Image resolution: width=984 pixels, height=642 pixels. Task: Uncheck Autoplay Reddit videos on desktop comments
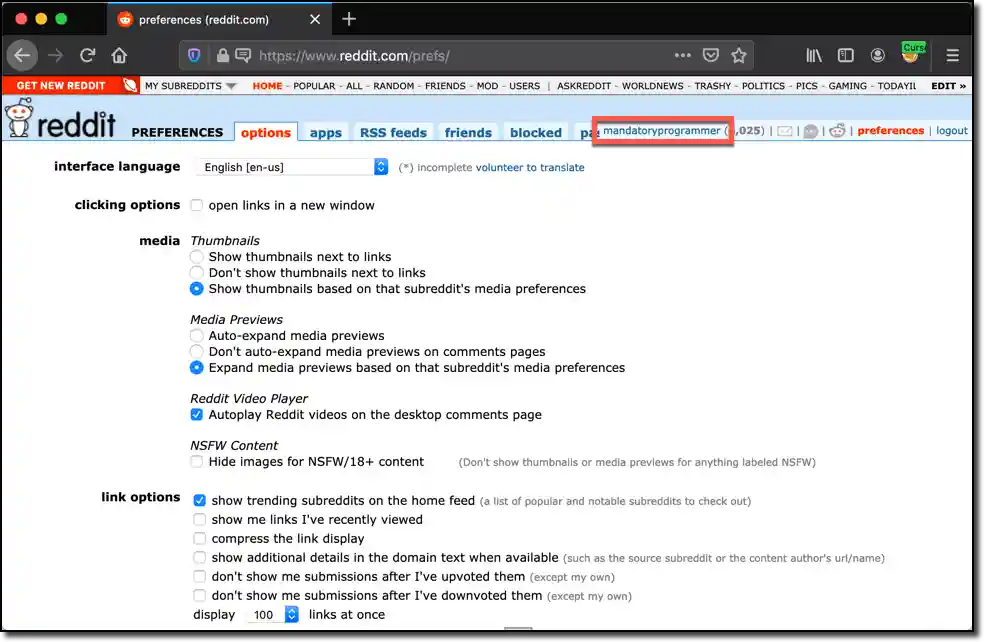[196, 415]
